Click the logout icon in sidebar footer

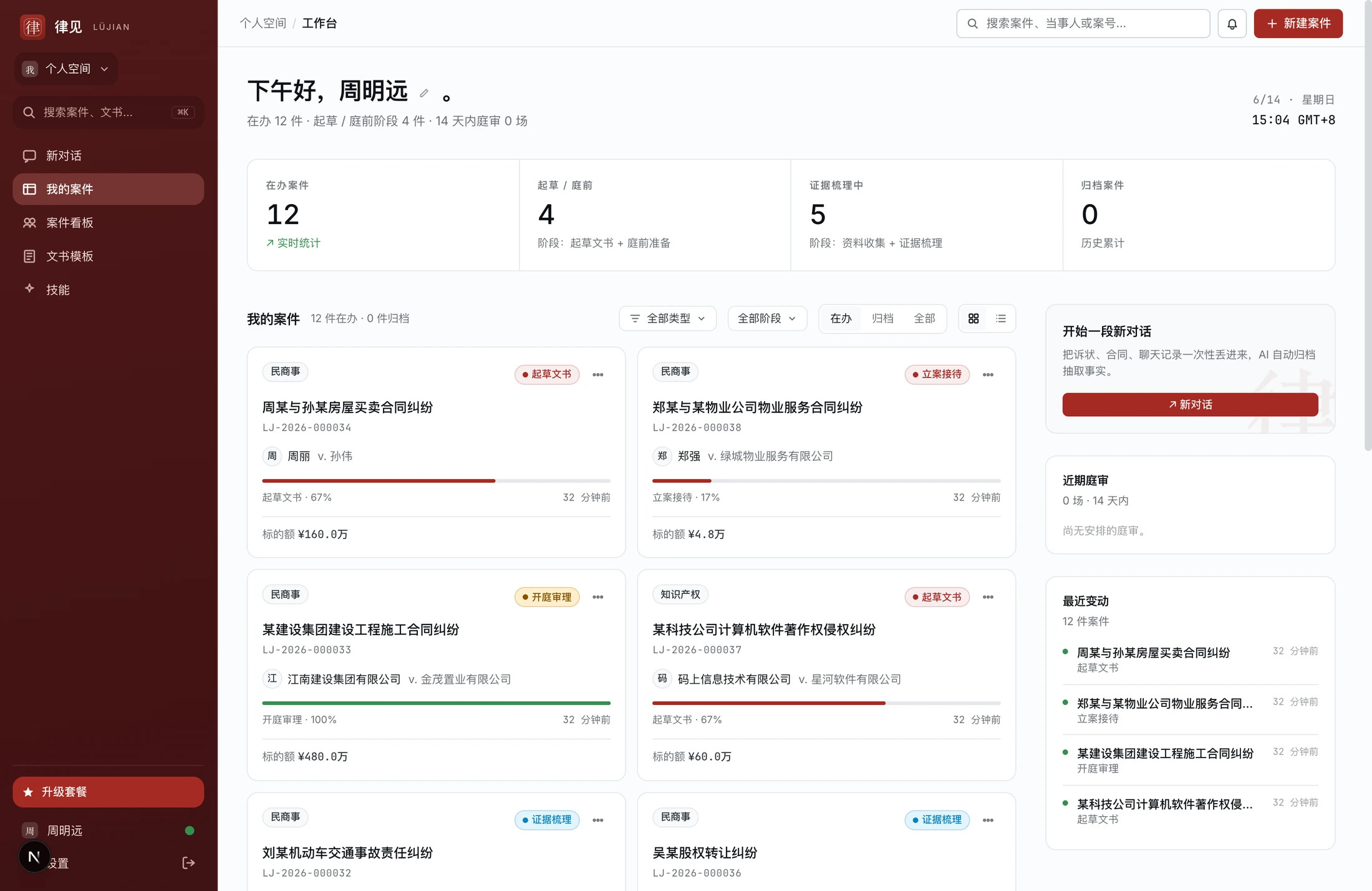coord(188,863)
